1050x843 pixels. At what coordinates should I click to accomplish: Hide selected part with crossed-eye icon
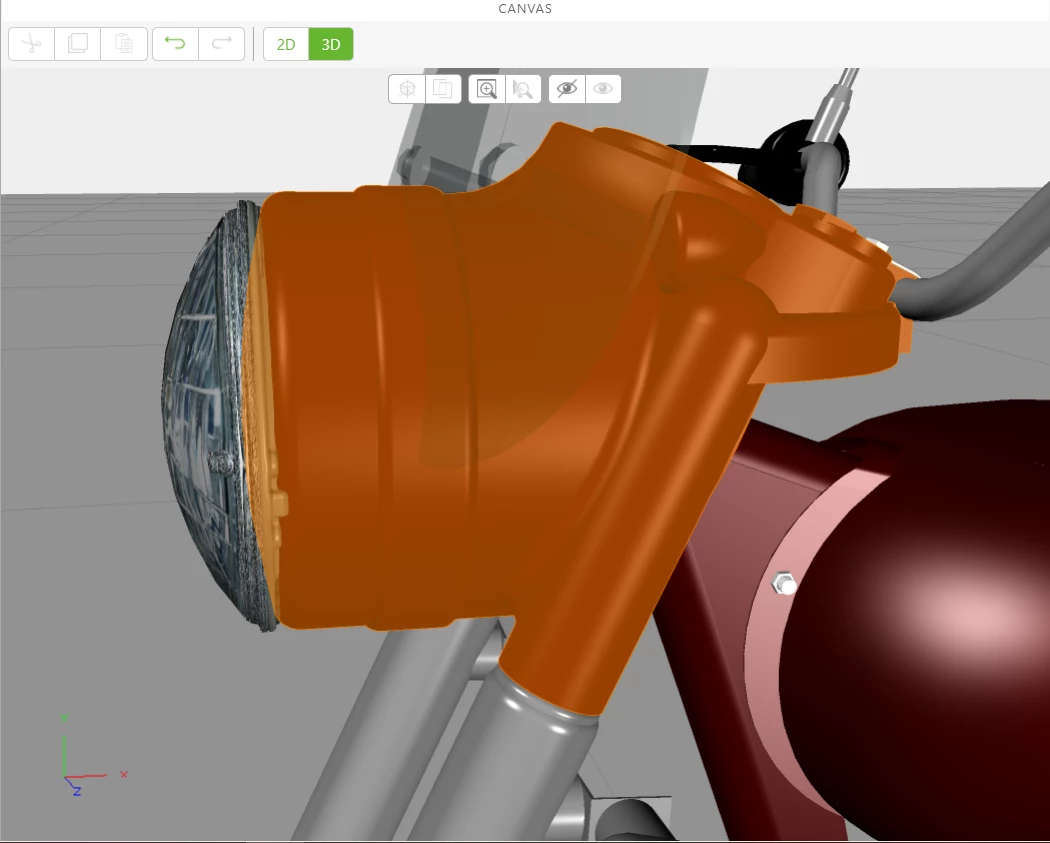[567, 89]
